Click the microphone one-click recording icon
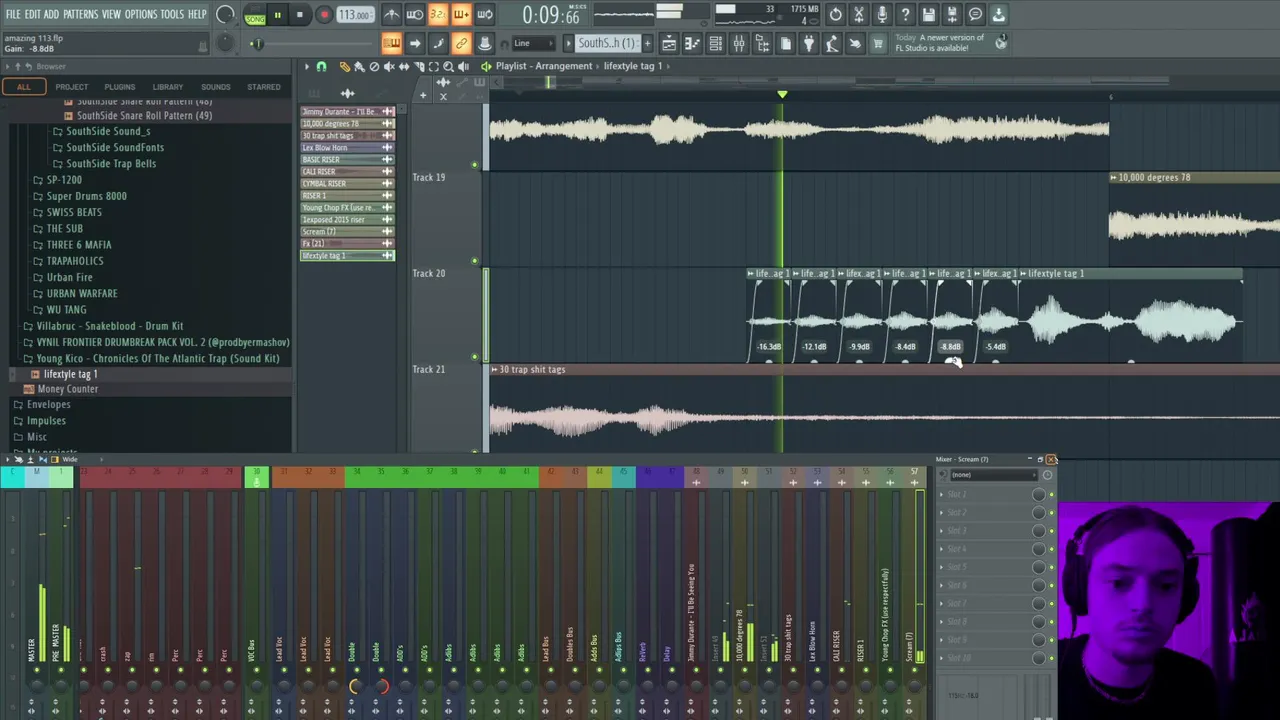Viewport: 1280px width, 720px height. 882,15
